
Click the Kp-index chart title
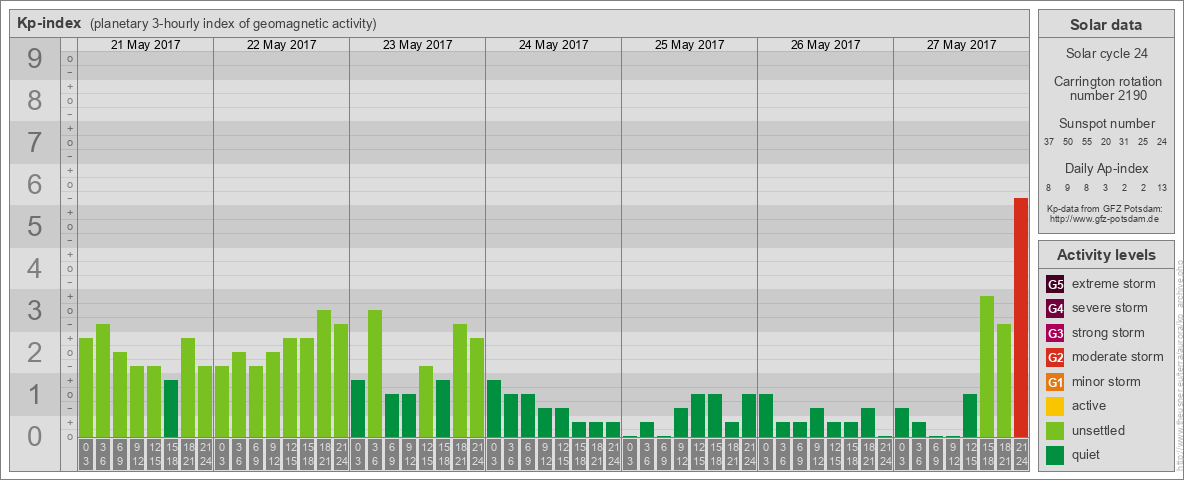click(49, 23)
